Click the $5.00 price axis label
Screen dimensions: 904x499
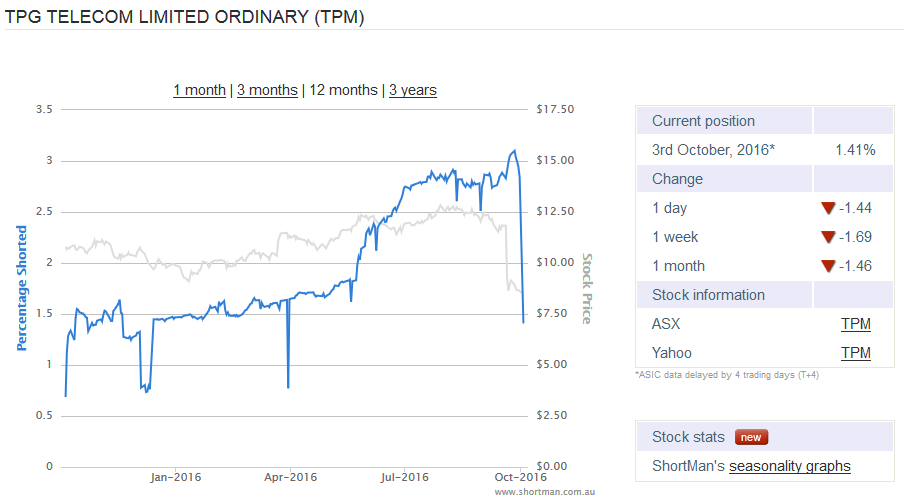tap(552, 364)
